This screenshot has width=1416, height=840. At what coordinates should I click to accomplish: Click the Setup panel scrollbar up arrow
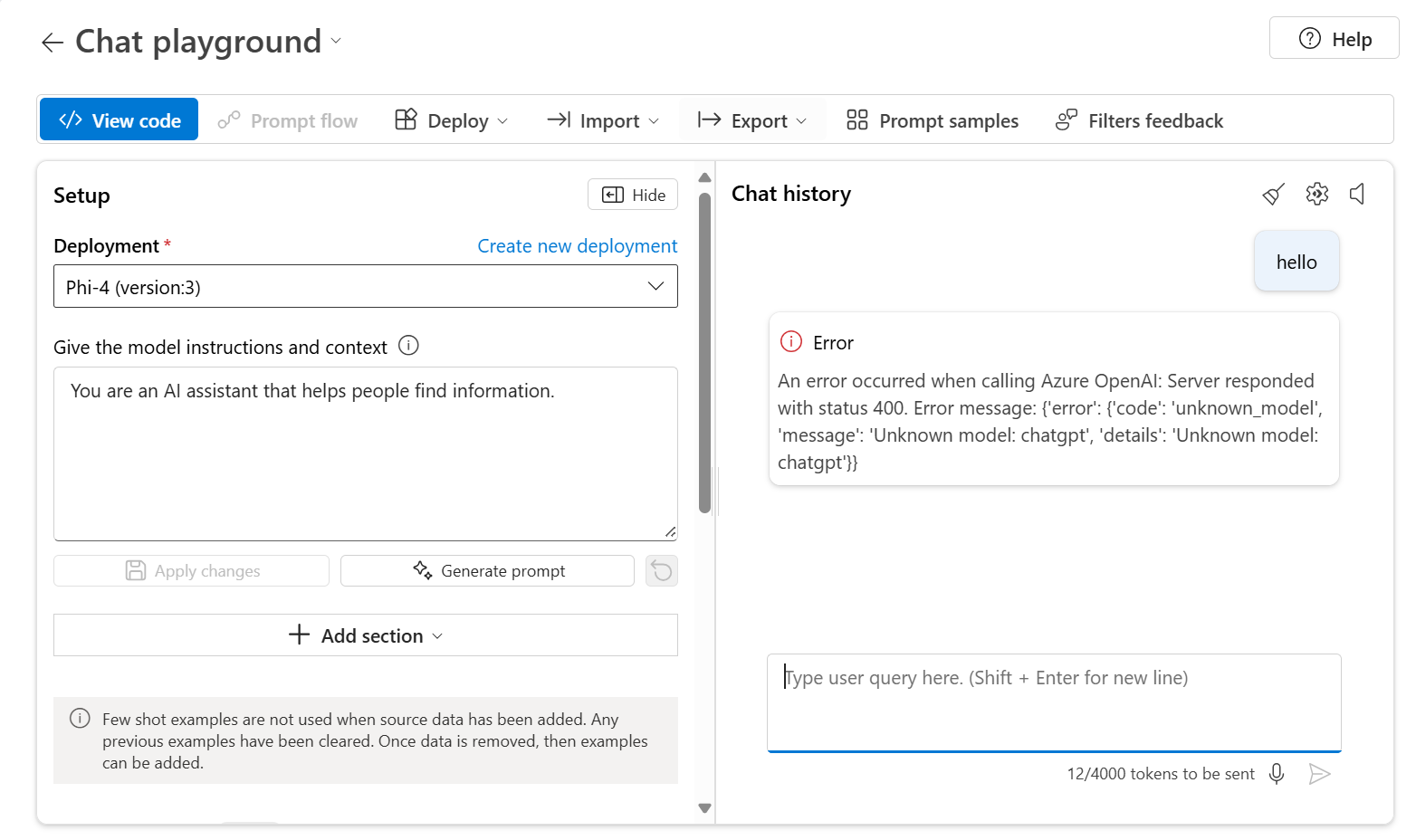point(705,177)
